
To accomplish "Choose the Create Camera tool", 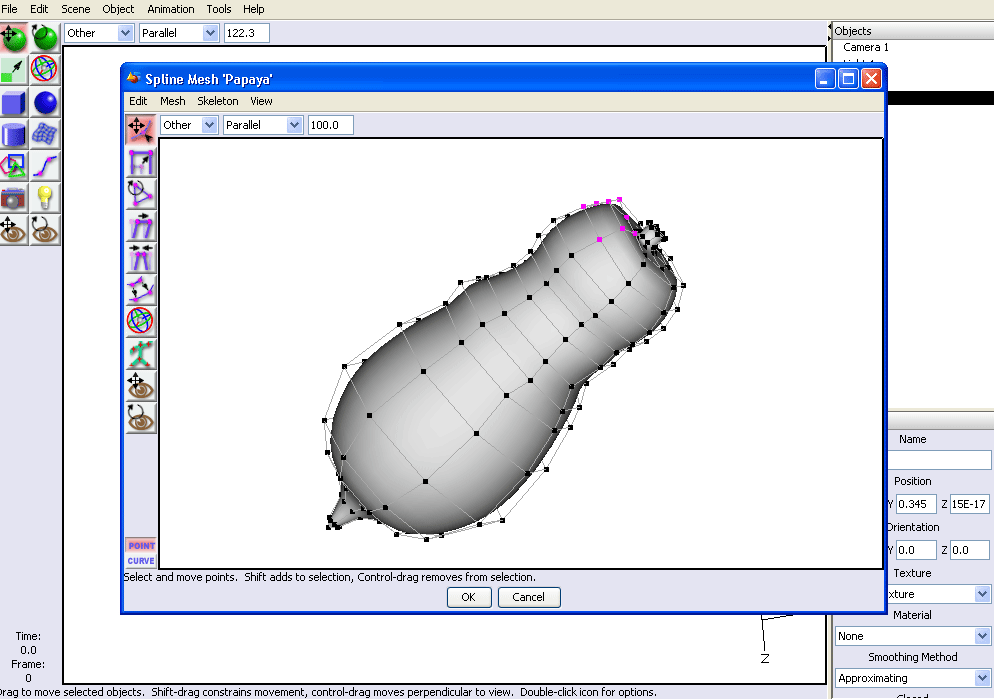I will click(13, 197).
